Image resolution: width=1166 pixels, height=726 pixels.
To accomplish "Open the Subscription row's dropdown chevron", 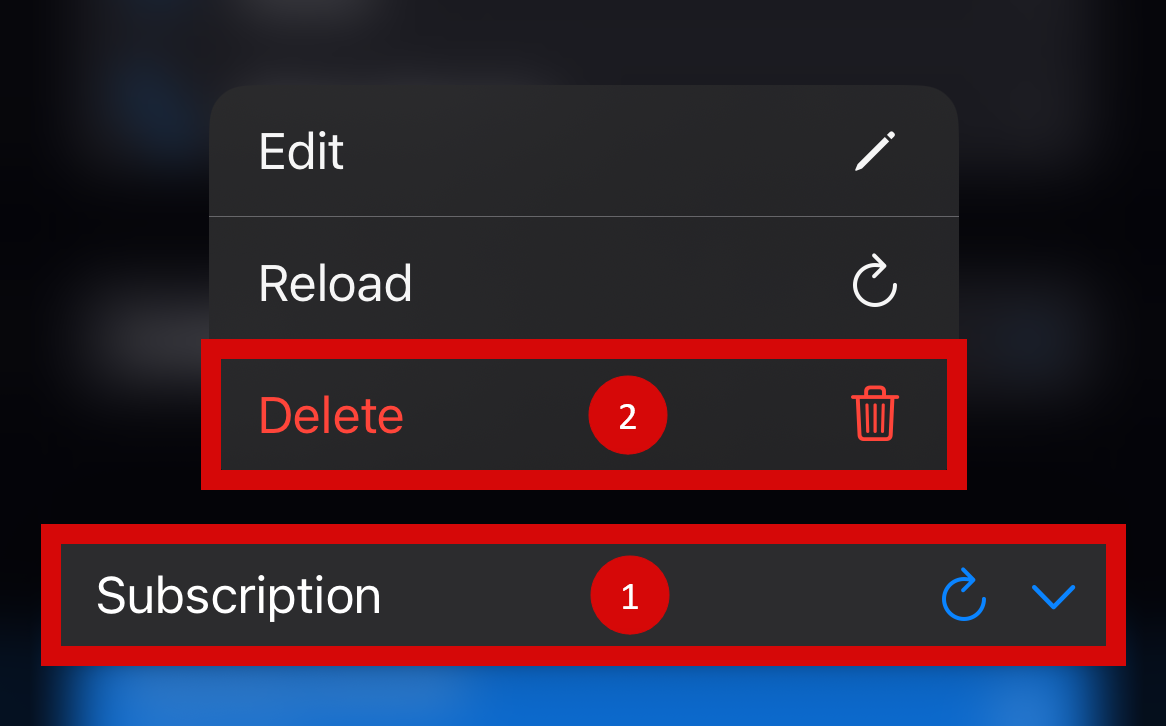I will click(1054, 597).
